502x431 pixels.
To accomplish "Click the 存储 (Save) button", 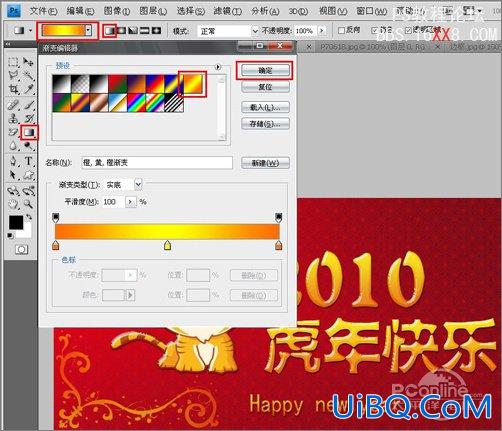I will point(265,124).
